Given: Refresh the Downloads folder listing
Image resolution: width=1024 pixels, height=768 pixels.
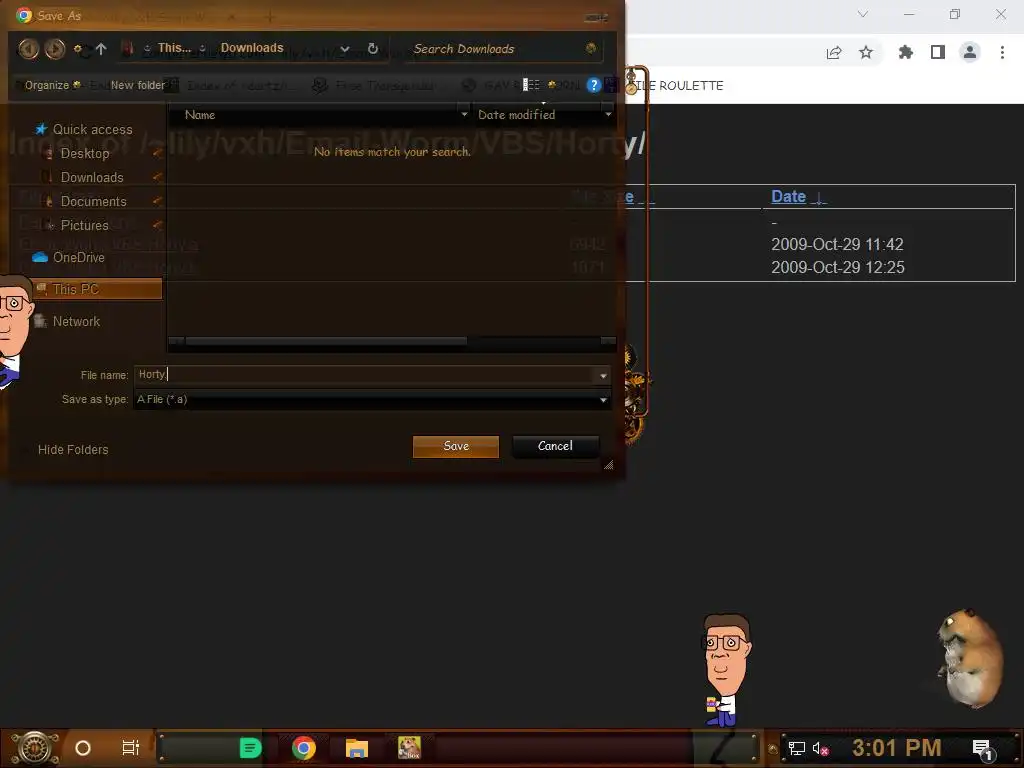Looking at the screenshot, I should pos(373,48).
